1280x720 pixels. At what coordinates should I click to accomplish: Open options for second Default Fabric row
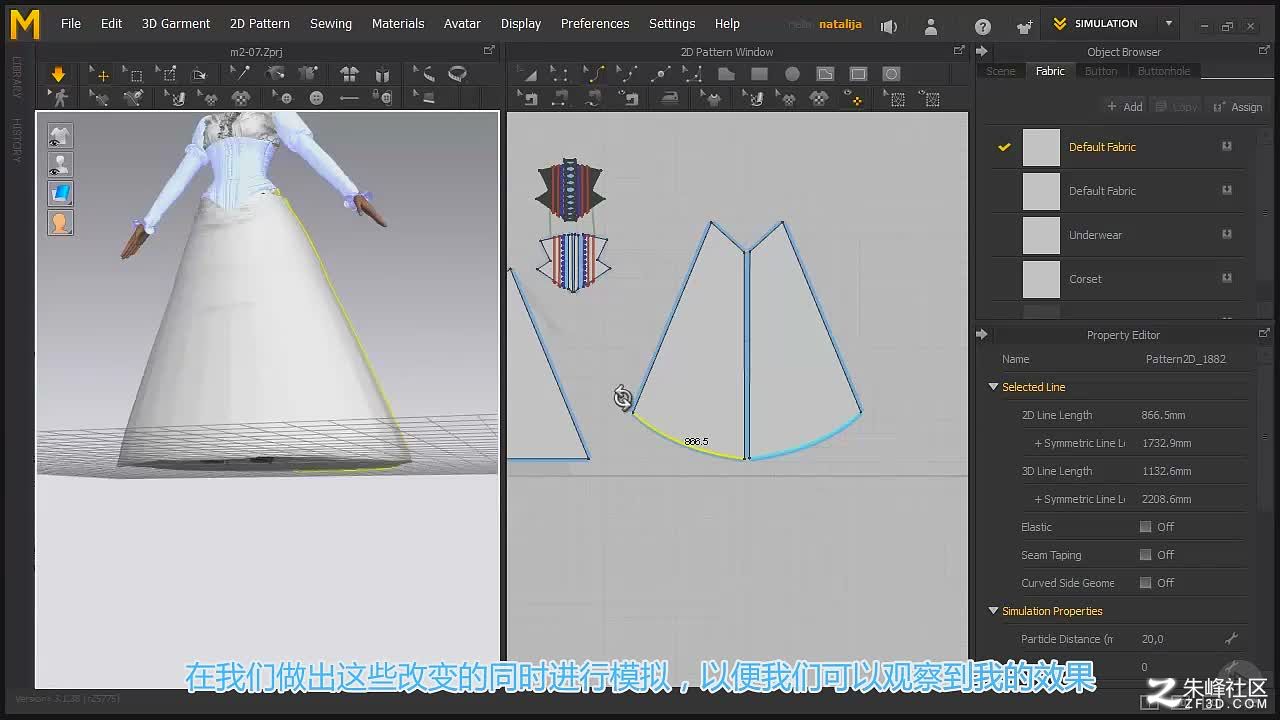pyautogui.click(x=1226, y=191)
